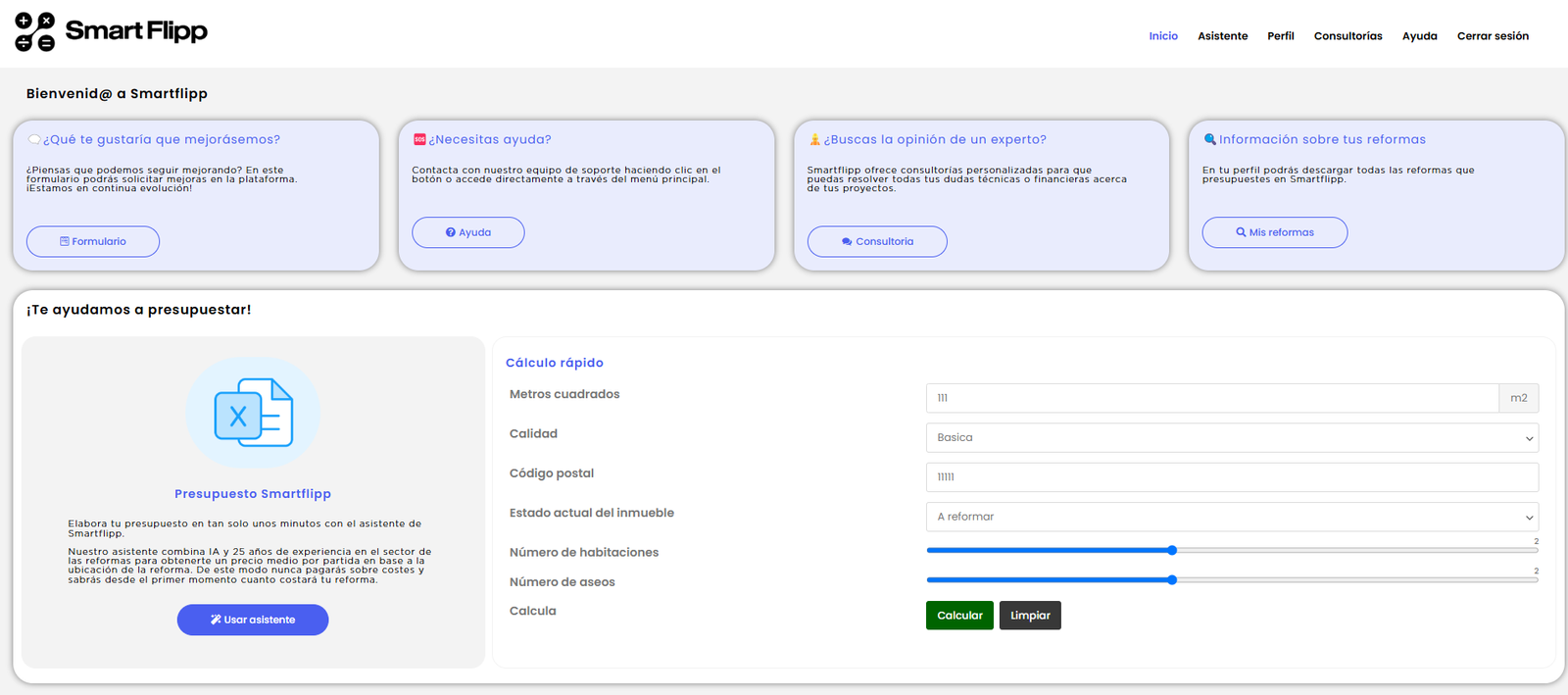
Task: Click Cerrar sesión to log out
Action: [x=1493, y=36]
